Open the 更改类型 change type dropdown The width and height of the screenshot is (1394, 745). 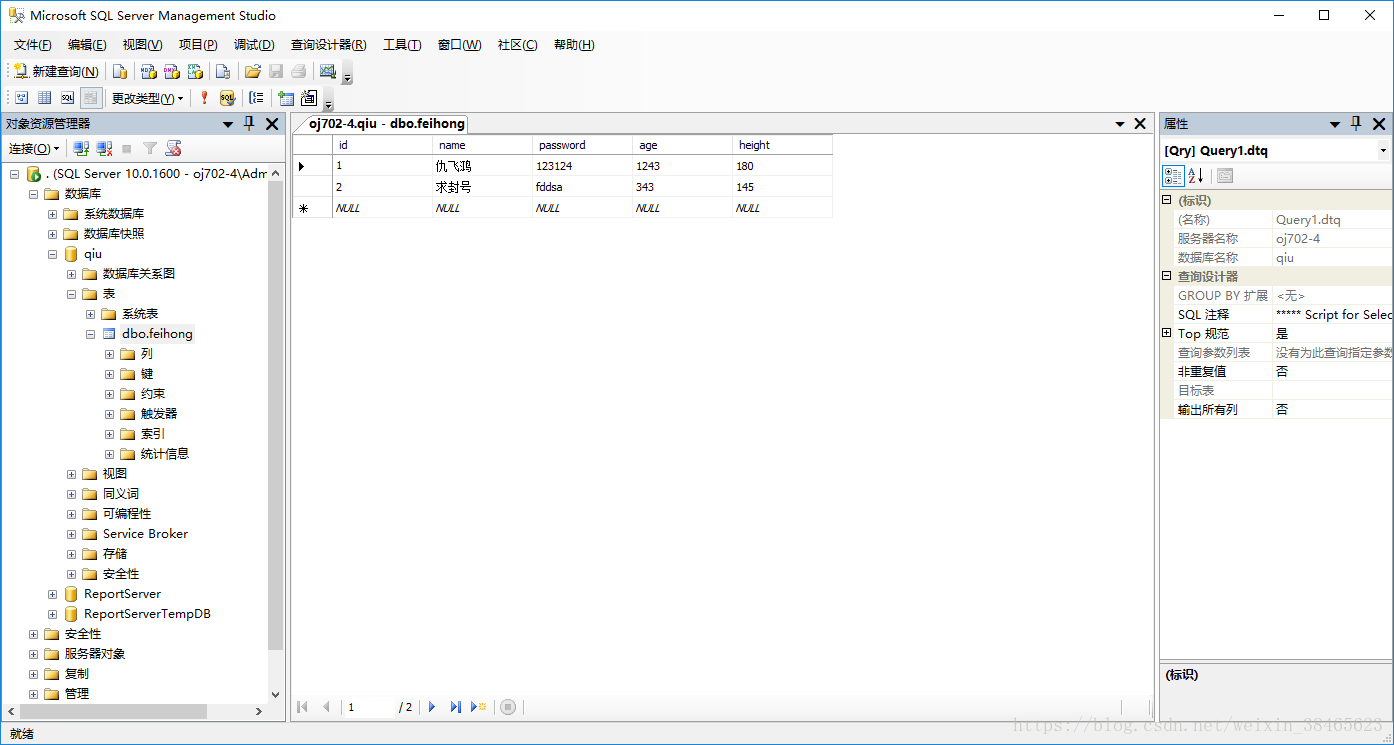point(147,98)
